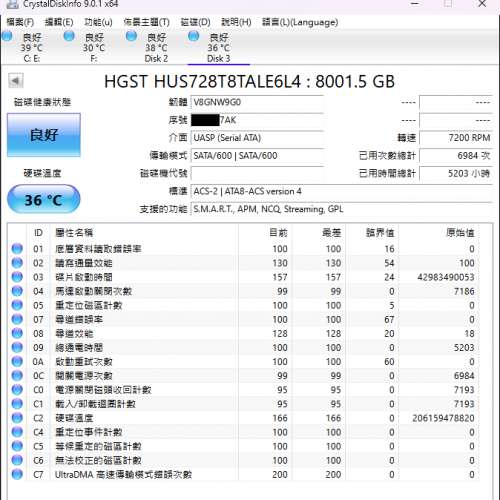The width and height of the screenshot is (500, 500).
Task: Select the C: E: disk tab
Action: [x=31, y=47]
